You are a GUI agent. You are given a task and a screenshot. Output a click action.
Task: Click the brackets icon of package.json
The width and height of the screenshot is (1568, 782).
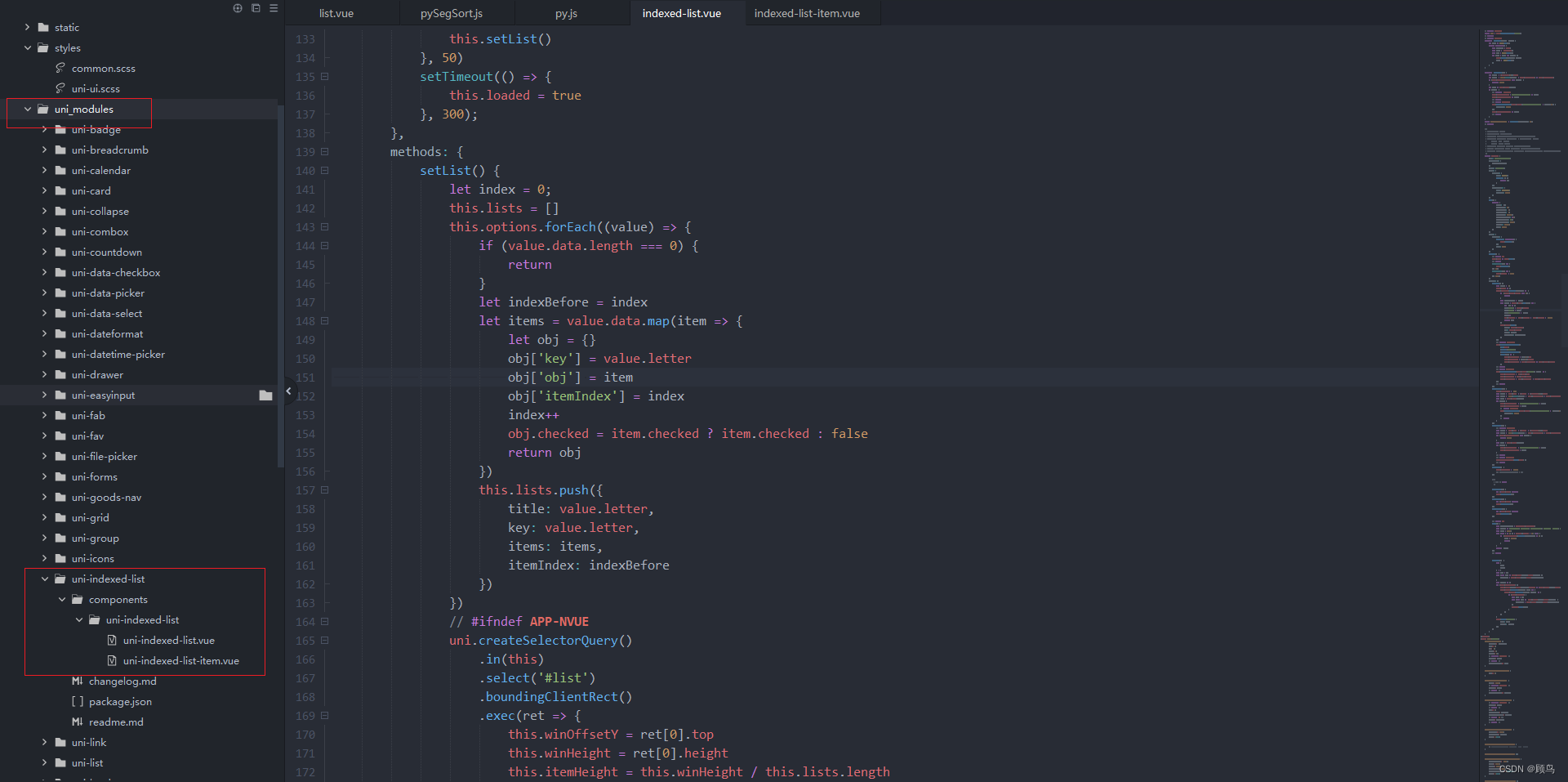(x=77, y=702)
